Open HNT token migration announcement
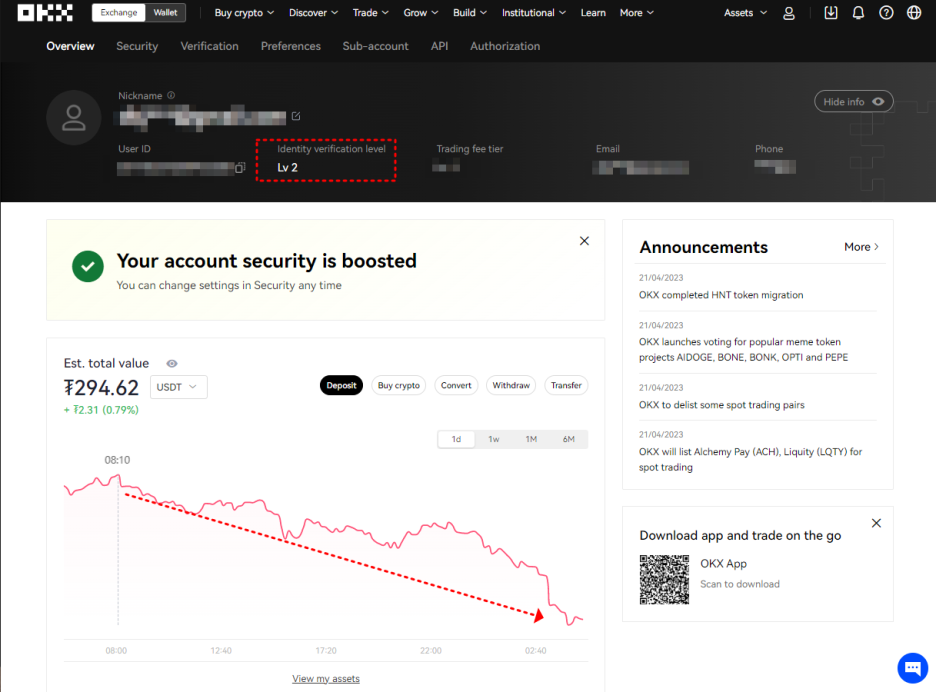 pyautogui.click(x=721, y=295)
